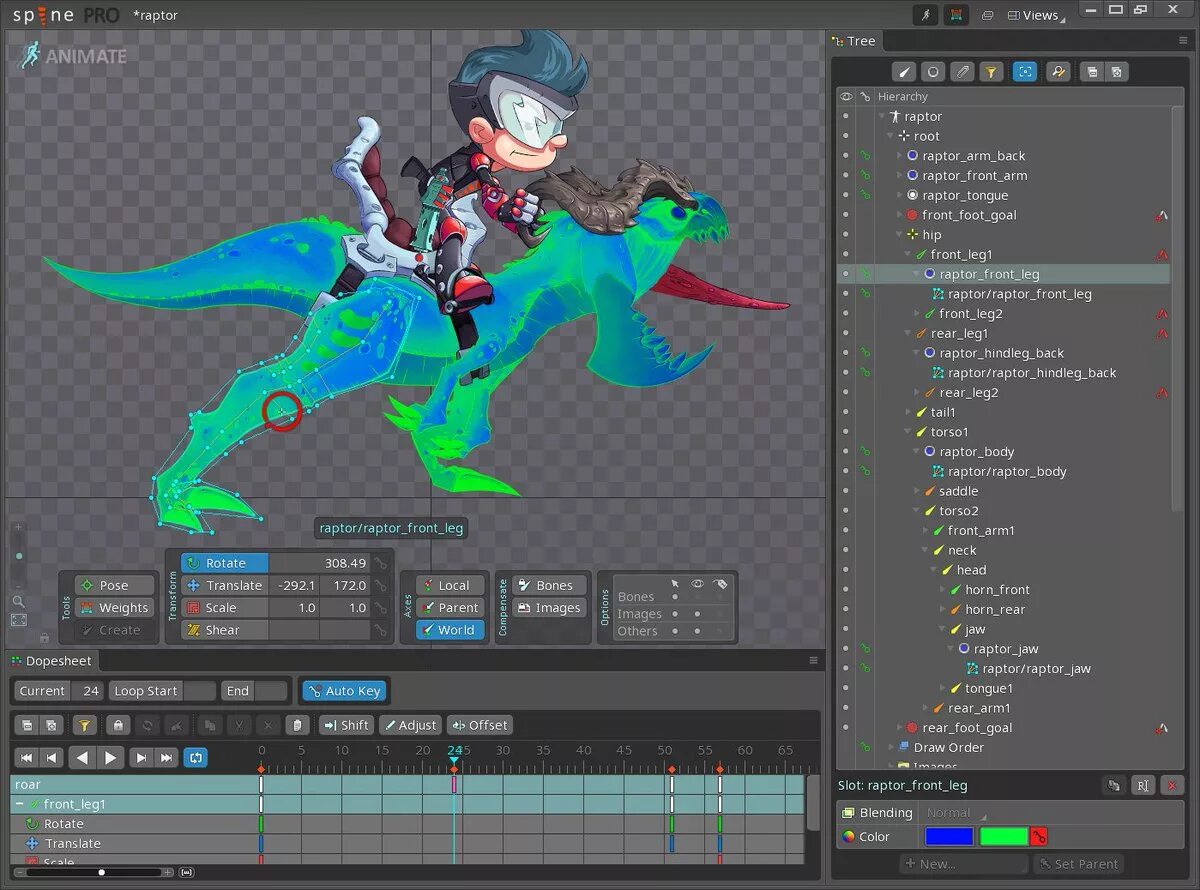Enable Auto Key

pos(344,691)
